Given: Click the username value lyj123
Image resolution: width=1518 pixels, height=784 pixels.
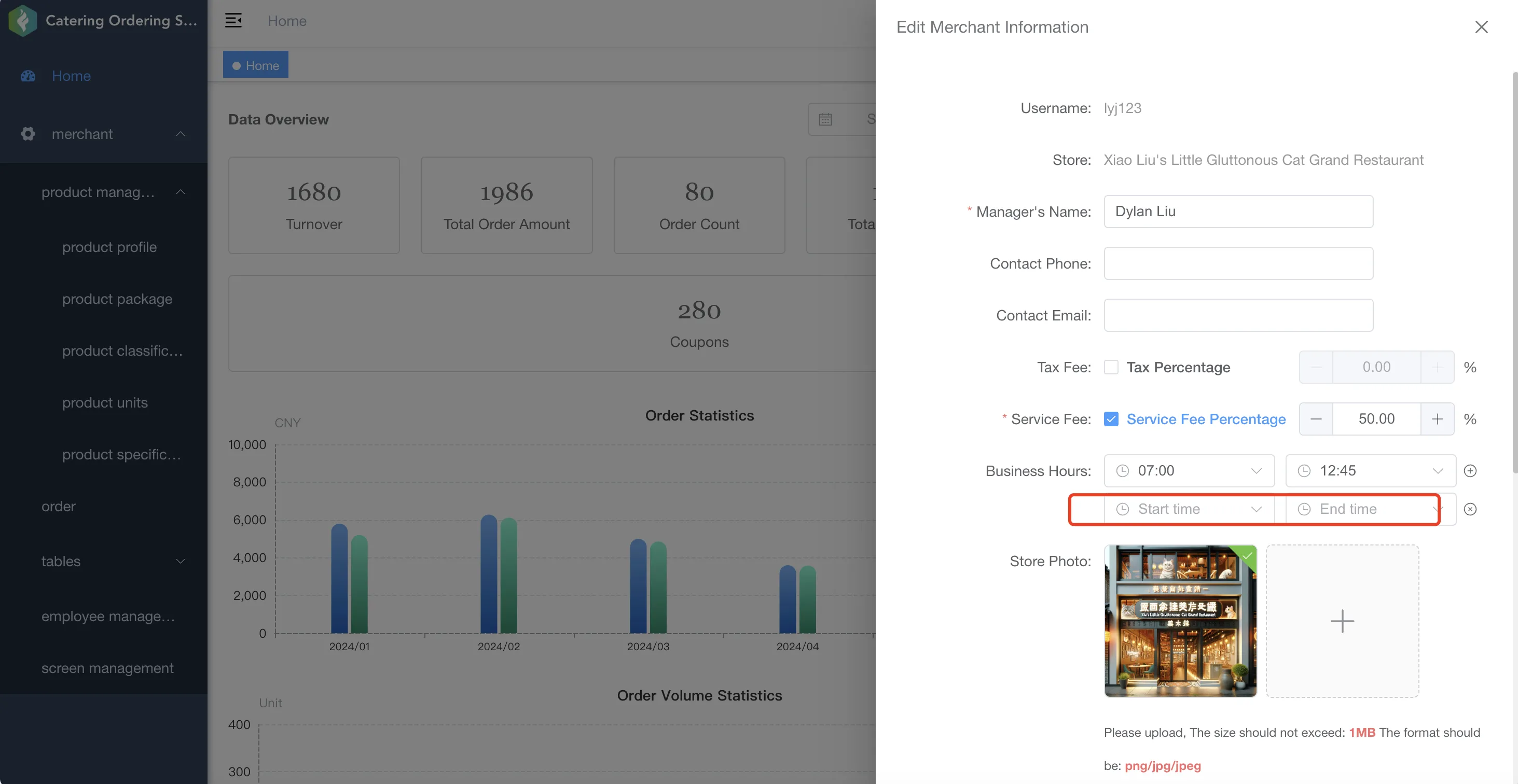Looking at the screenshot, I should click(x=1123, y=108).
